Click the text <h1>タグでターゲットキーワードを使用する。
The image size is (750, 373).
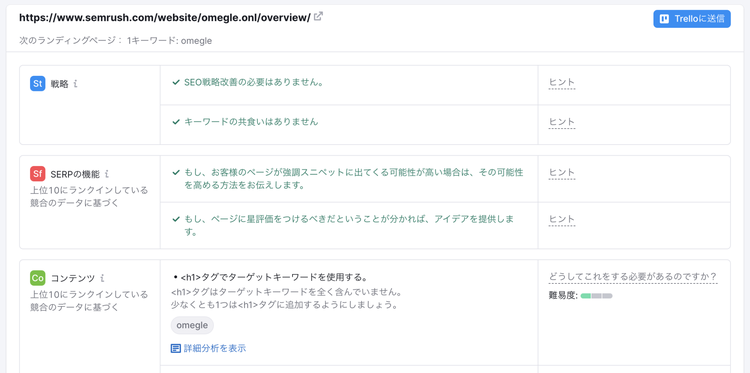coord(274,277)
